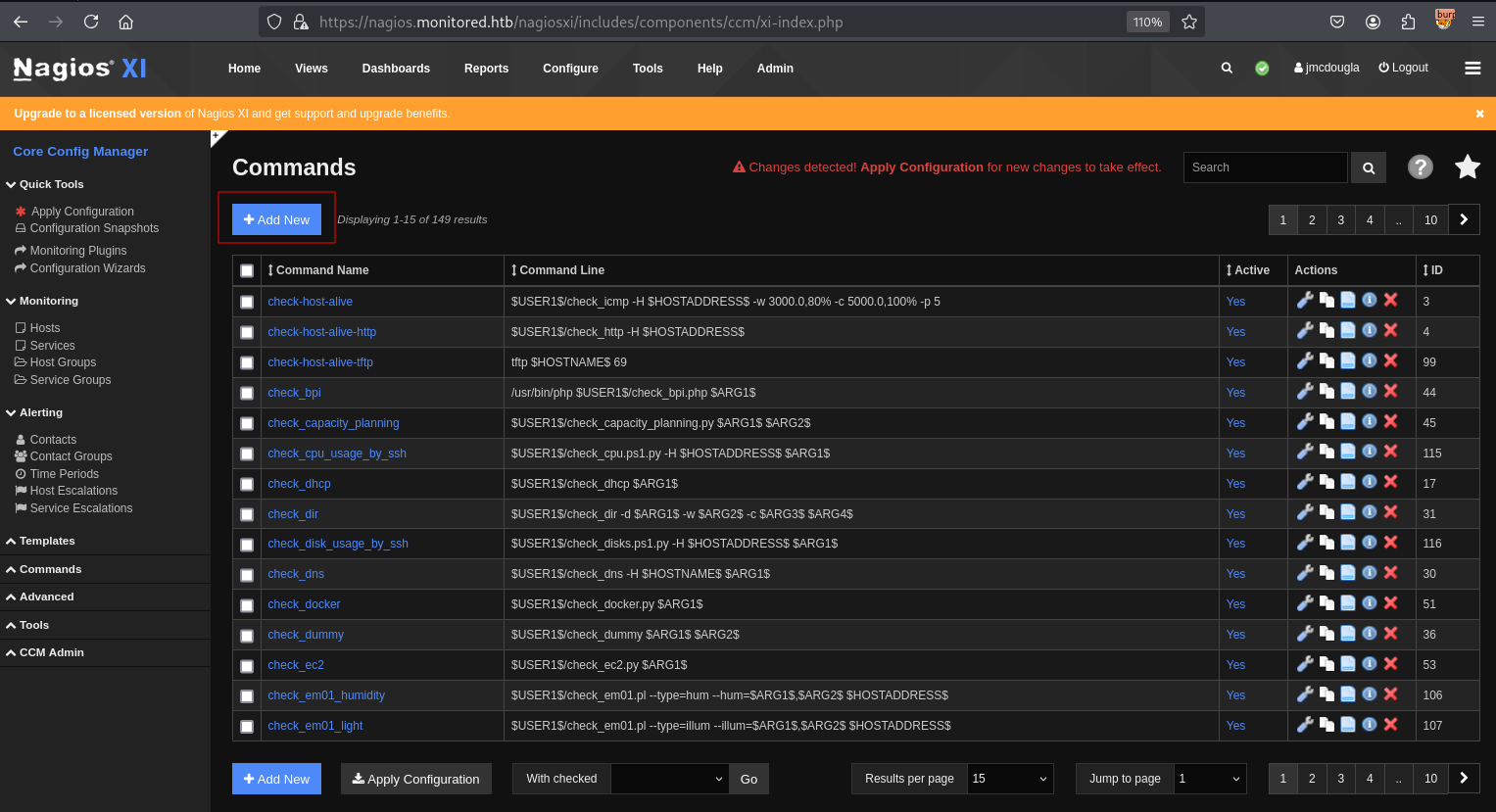The width and height of the screenshot is (1496, 812).
Task: Click the green system status check icon
Action: (1262, 68)
